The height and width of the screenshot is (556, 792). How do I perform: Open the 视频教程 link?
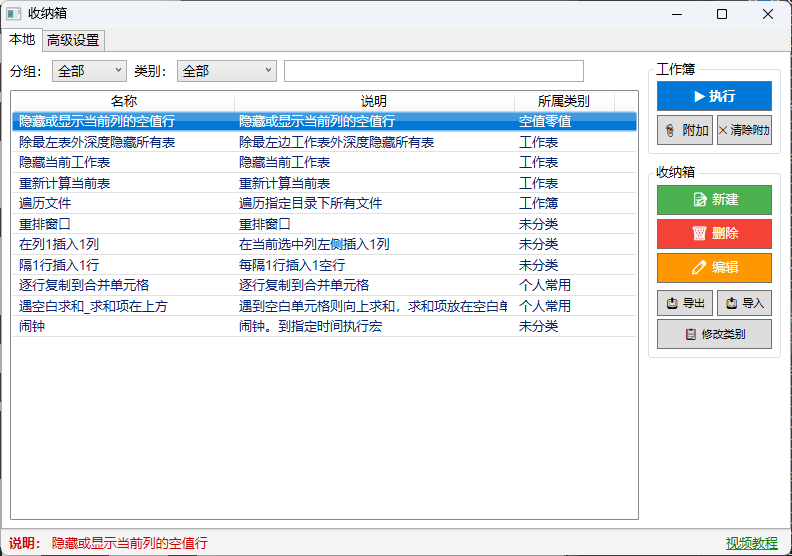[752, 543]
